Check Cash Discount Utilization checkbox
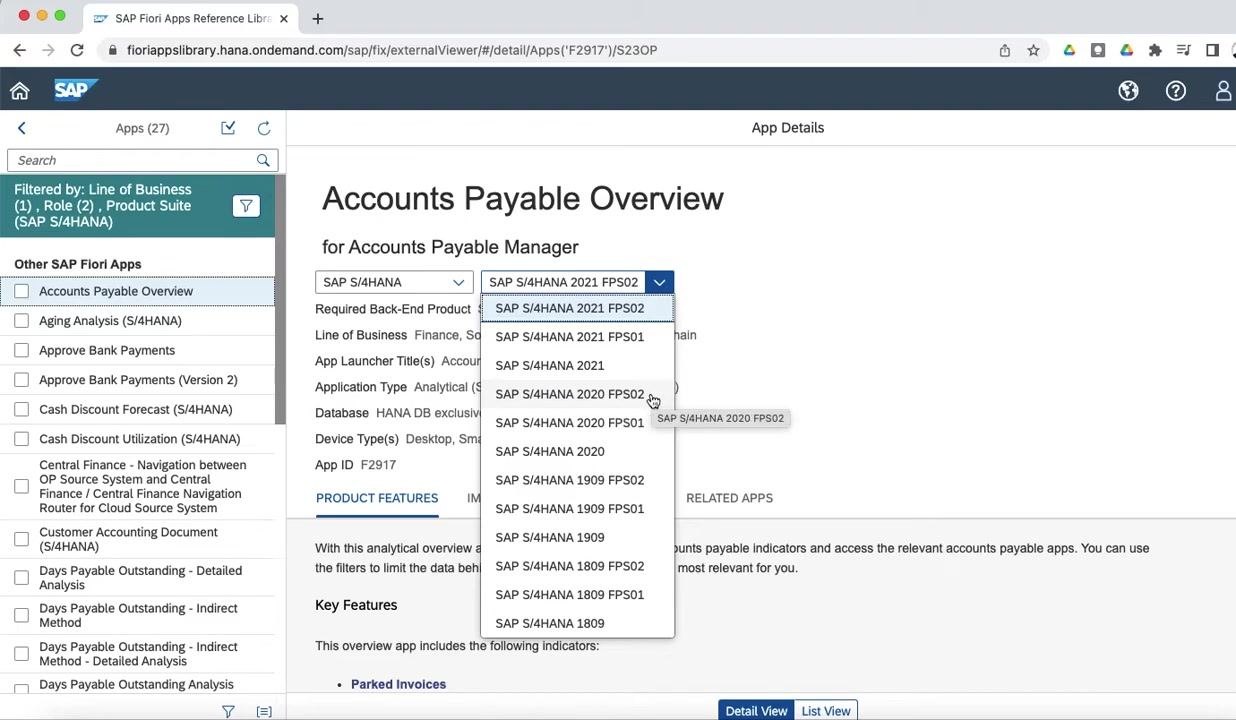 (x=22, y=439)
